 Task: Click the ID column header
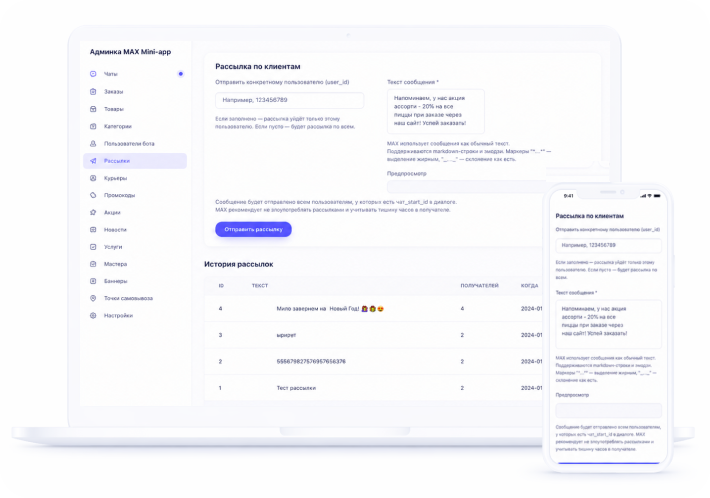click(221, 286)
